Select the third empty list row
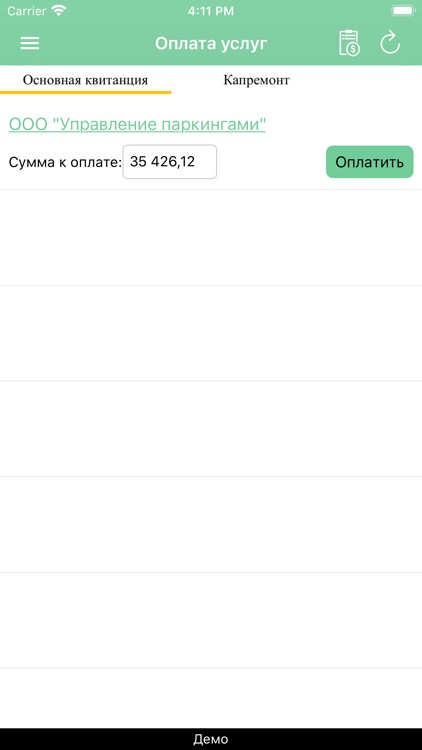Image resolution: width=422 pixels, height=750 pixels. coord(211,429)
